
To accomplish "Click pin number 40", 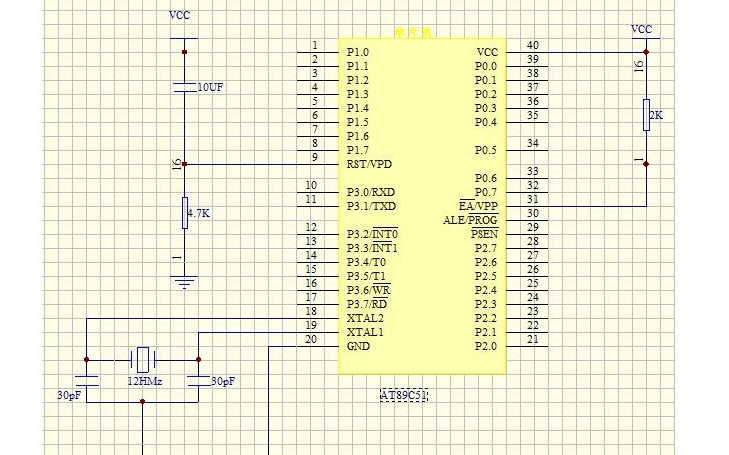I will [533, 45].
